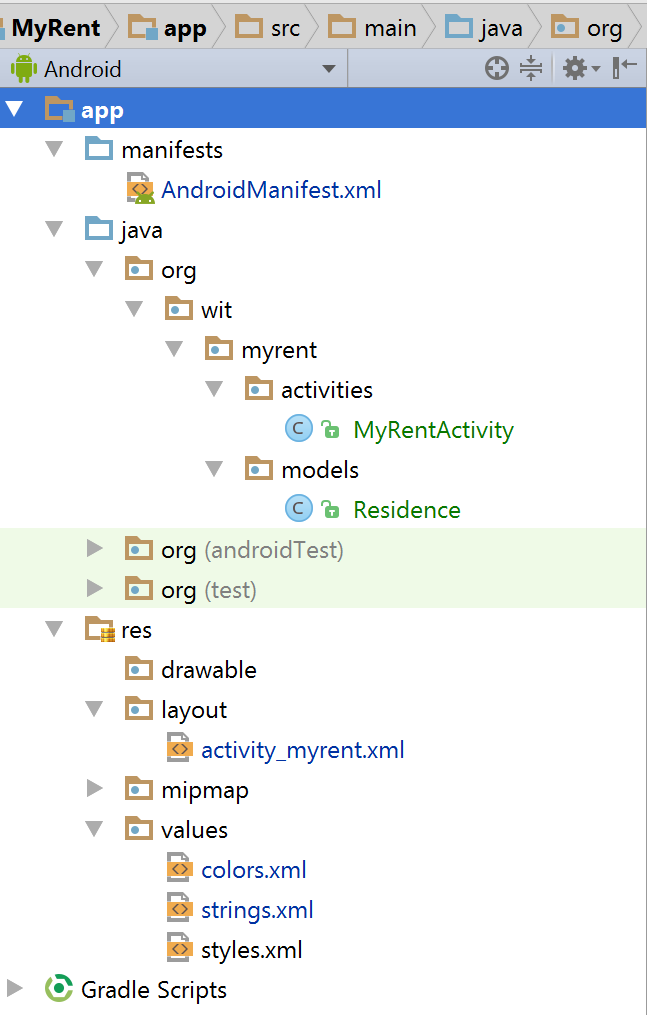
Task: Collapse the values folder
Action: click(94, 830)
